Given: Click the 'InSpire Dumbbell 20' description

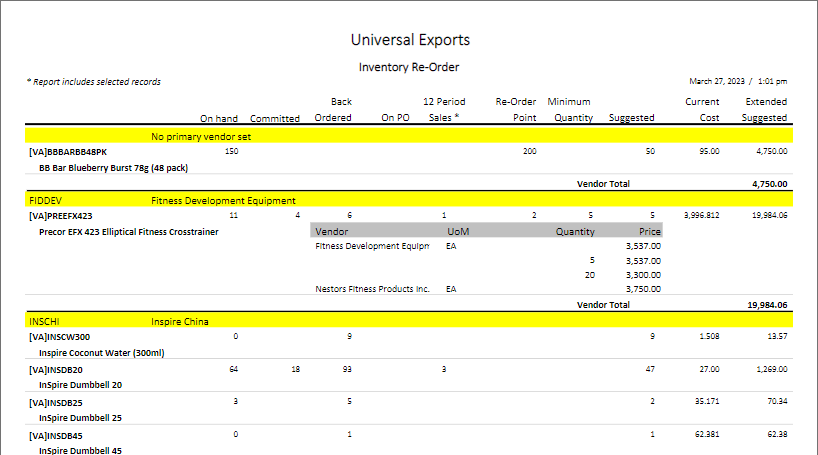Looking at the screenshot, I should pos(80,385).
